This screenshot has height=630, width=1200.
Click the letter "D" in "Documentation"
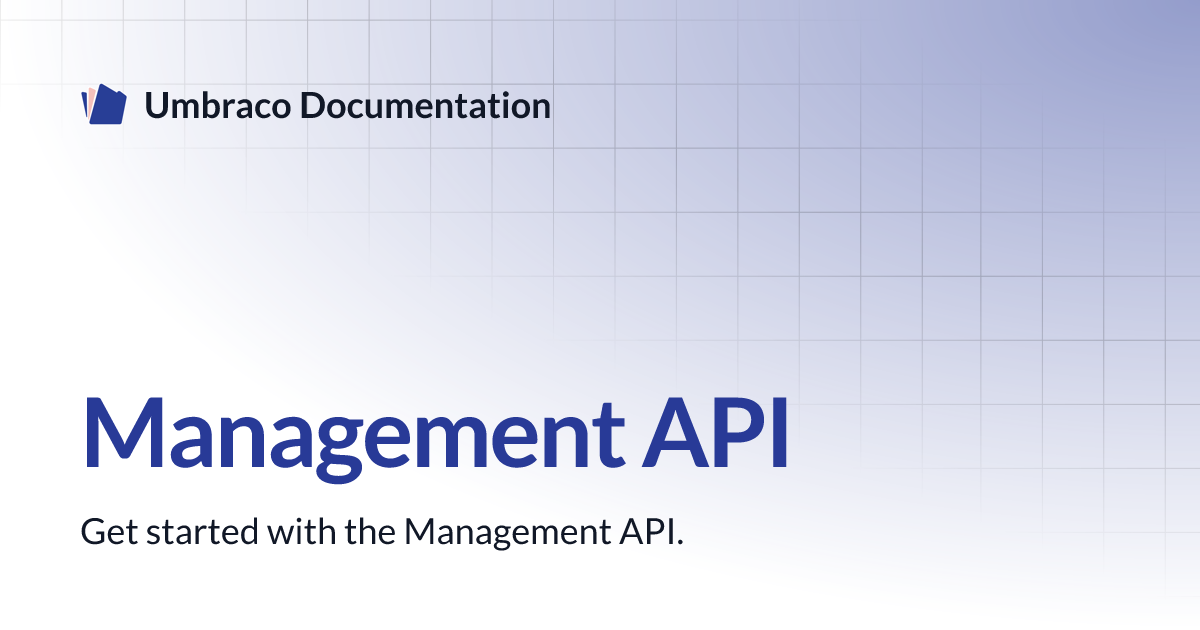coord(312,106)
